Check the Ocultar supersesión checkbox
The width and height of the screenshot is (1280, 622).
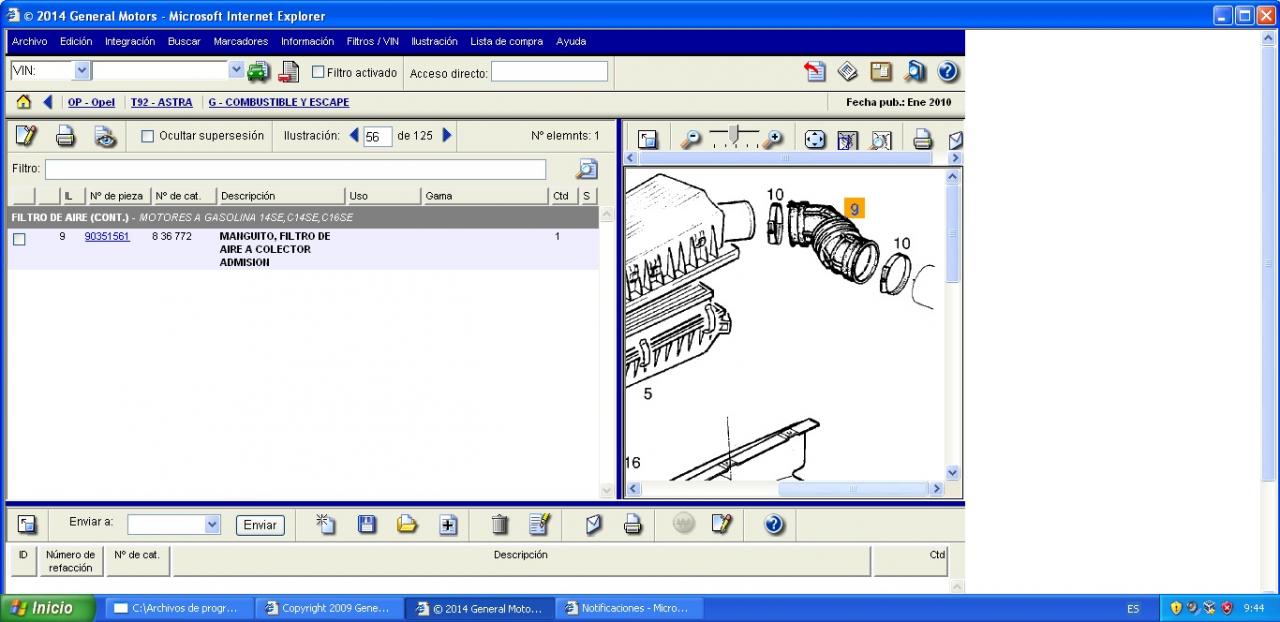point(148,136)
